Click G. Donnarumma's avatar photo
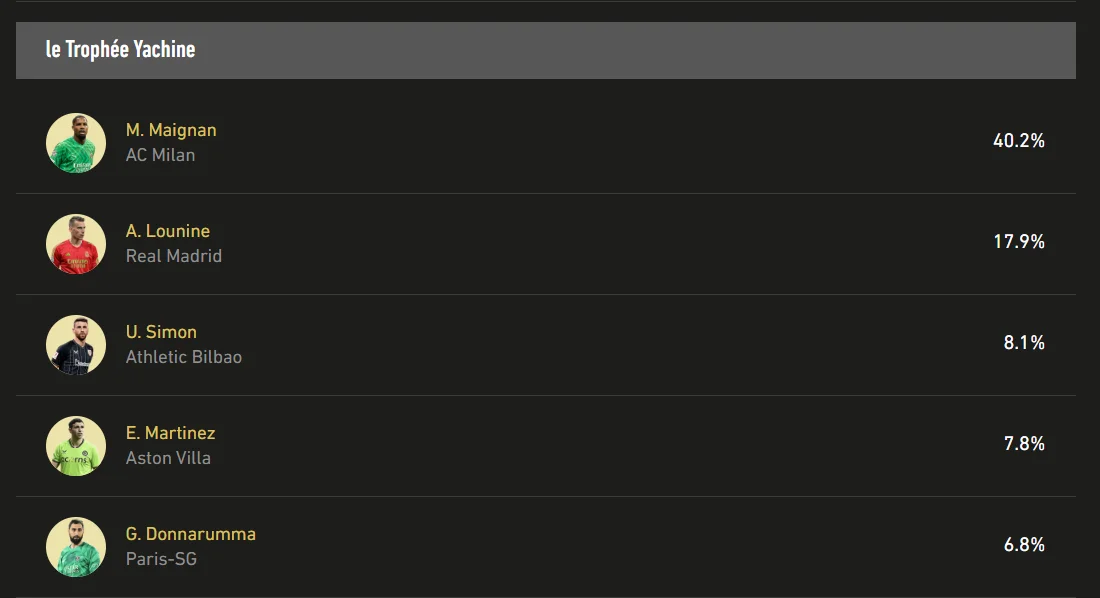This screenshot has height=598, width=1100. (76, 547)
